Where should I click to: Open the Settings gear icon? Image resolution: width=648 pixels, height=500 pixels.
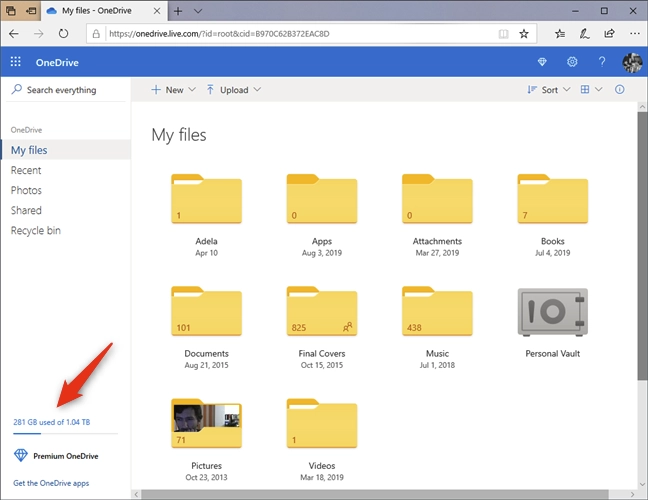click(572, 62)
